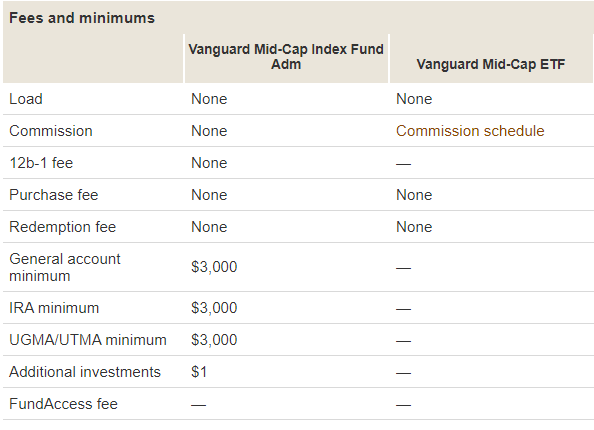The height and width of the screenshot is (430, 594).
Task: Select the IRA minimum row label
Action: (x=54, y=308)
